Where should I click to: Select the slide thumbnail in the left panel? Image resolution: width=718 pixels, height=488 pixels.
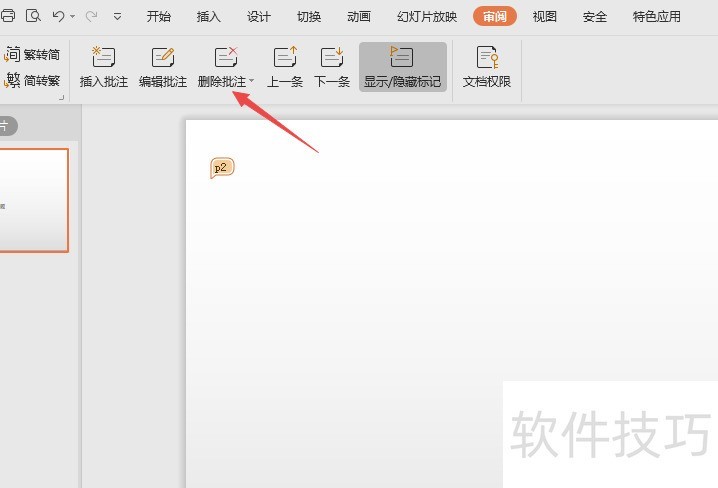point(34,200)
